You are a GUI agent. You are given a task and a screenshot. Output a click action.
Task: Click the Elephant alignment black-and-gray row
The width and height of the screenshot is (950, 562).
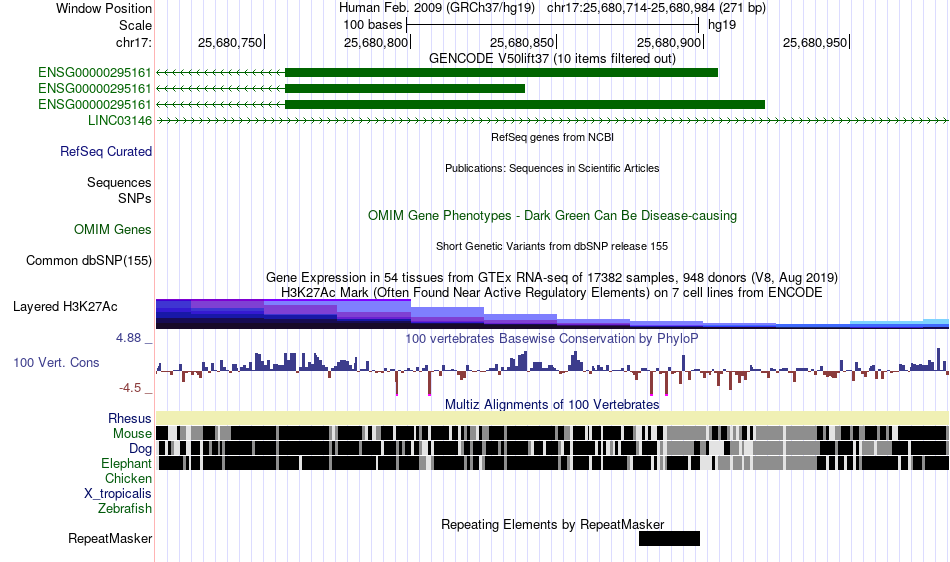[x=553, y=463]
